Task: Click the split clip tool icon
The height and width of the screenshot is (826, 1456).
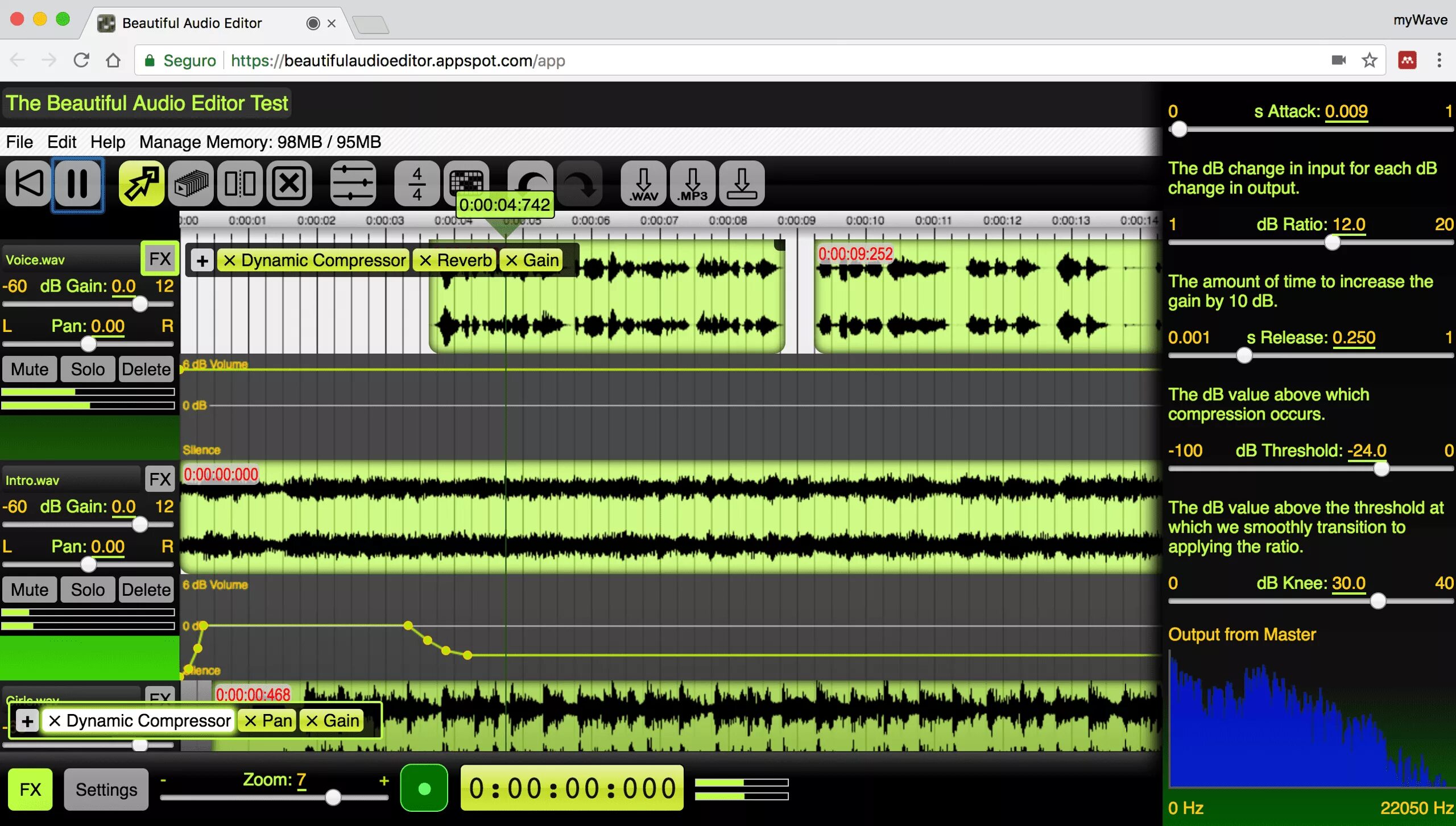Action: coord(239,184)
